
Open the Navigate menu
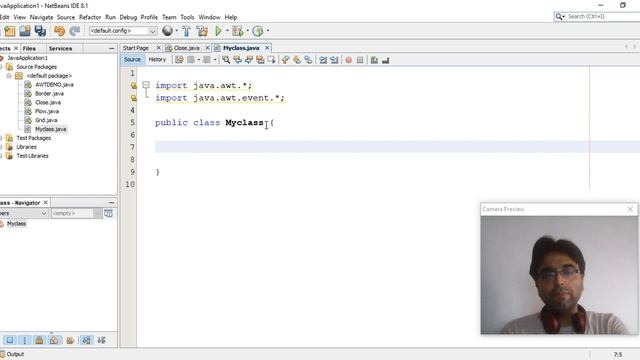click(x=41, y=17)
